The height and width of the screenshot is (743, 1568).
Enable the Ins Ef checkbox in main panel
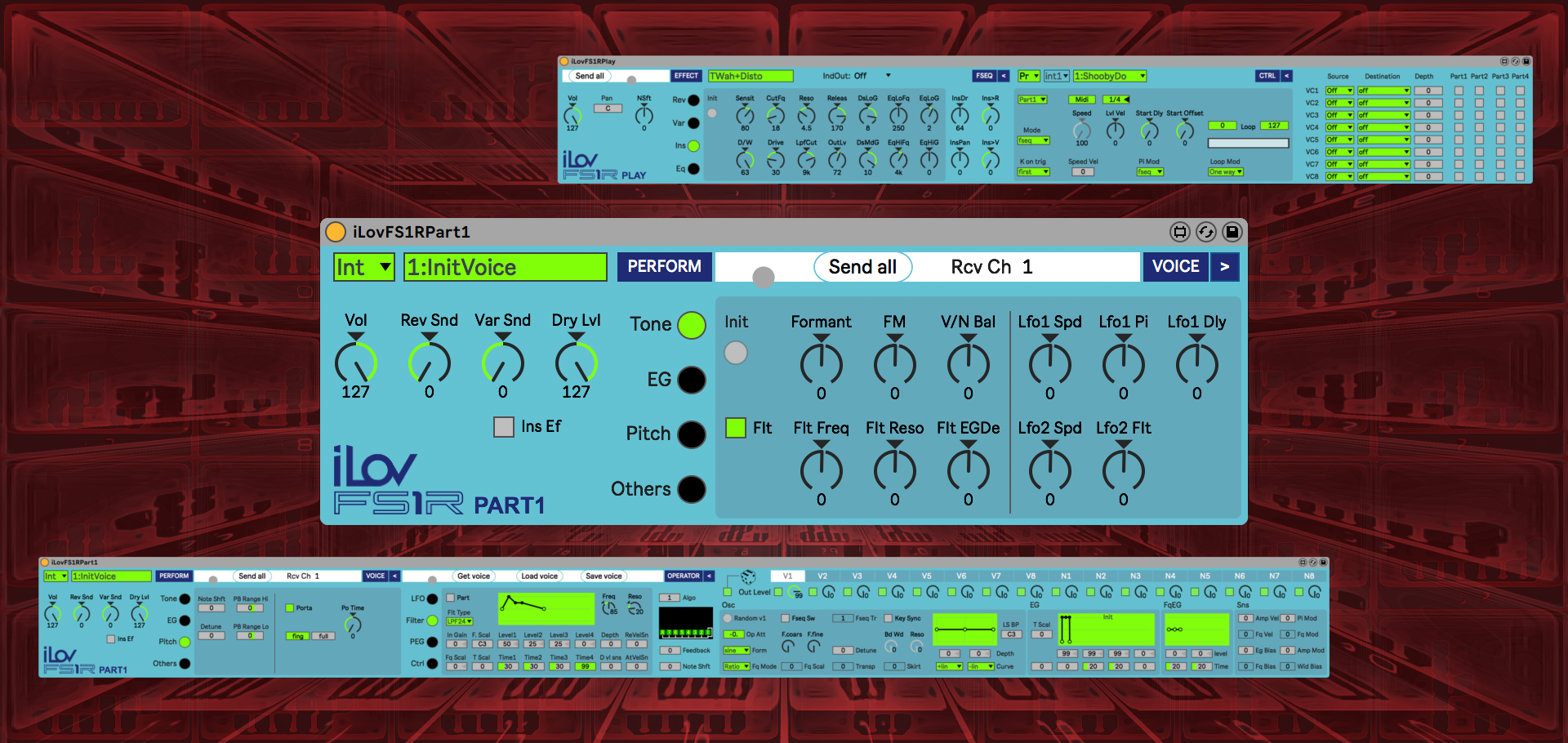tap(504, 427)
